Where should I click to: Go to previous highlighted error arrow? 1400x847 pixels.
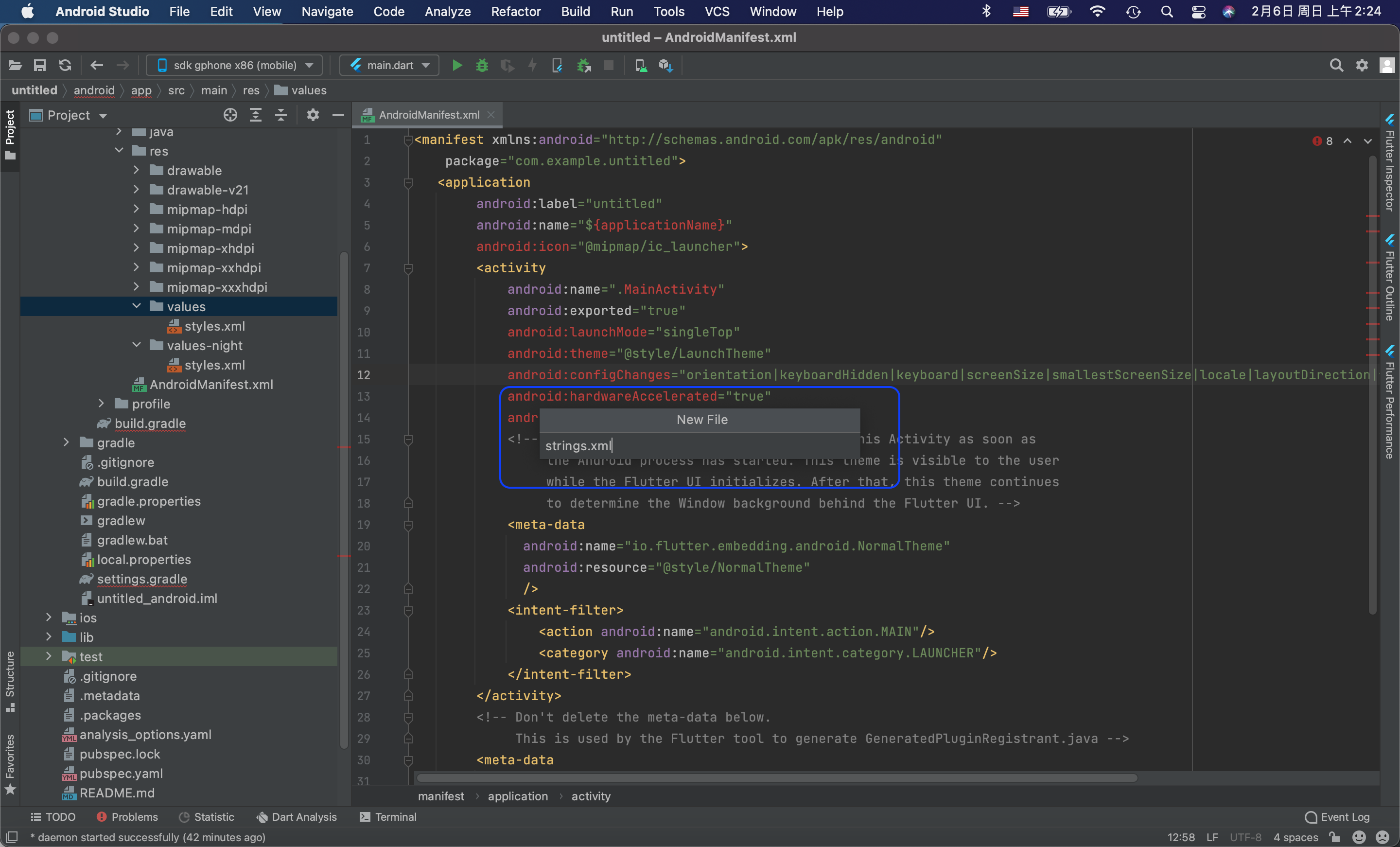1347,141
